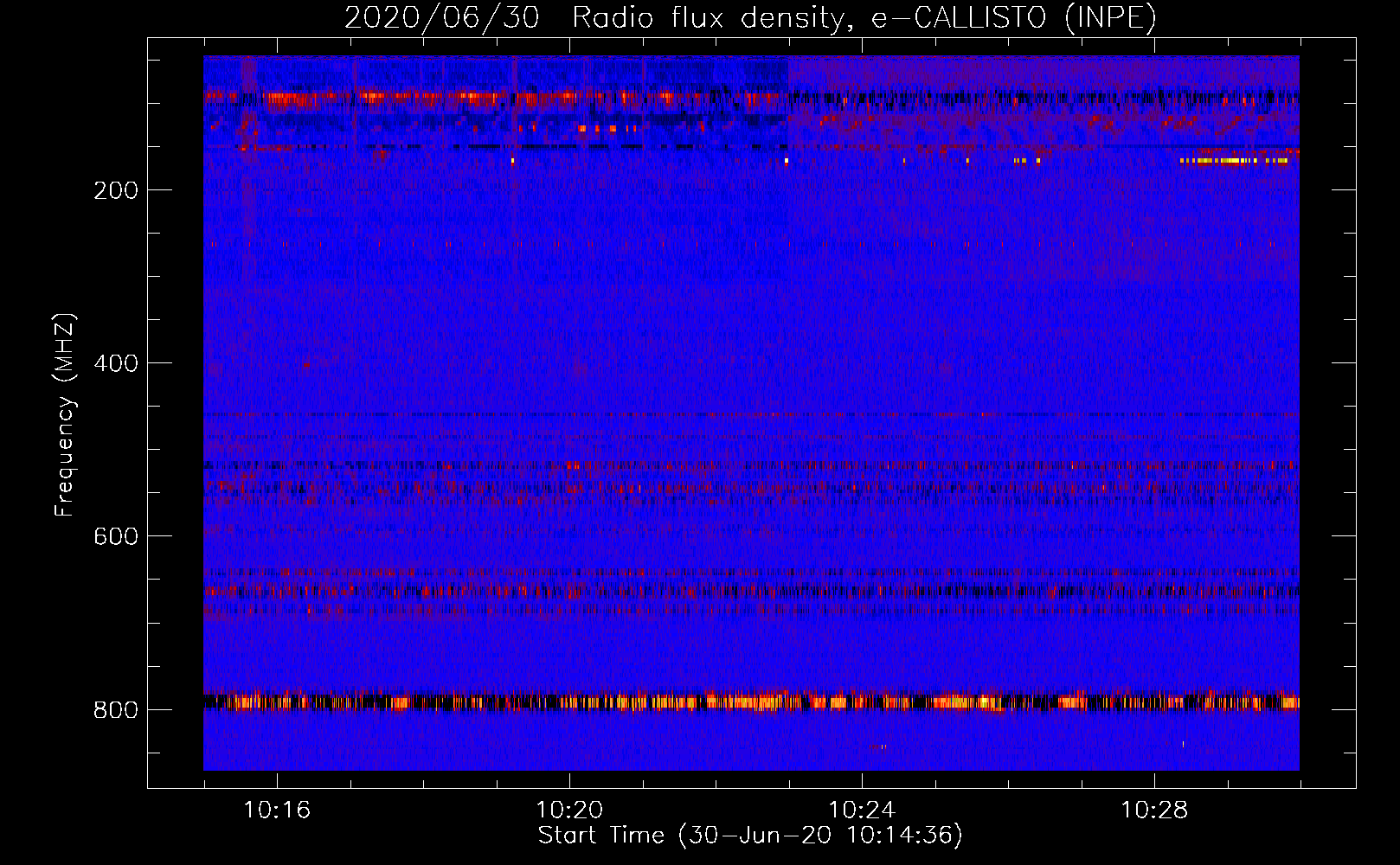The image size is (1400, 865).
Task: Click the 600 frequency tick label
Action: point(116,536)
